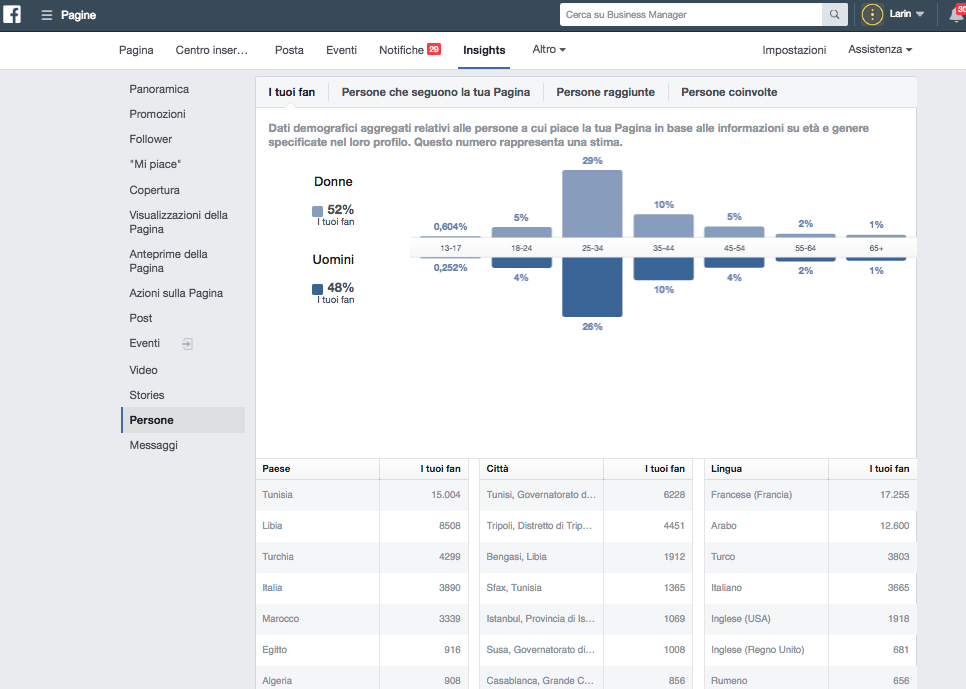Open Post in the sidebar
This screenshot has height=689, width=966.
click(x=140, y=318)
